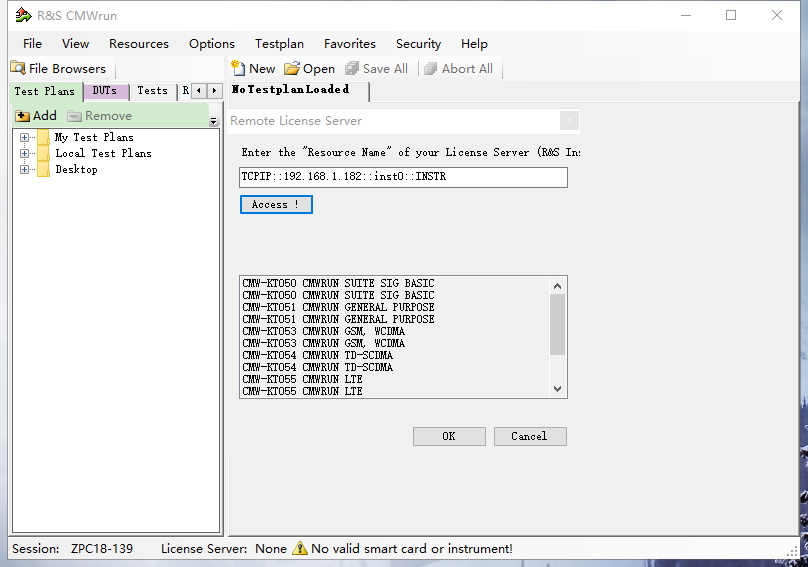The image size is (808, 567).
Task: Click the Resource Name input field
Action: pyautogui.click(x=403, y=177)
